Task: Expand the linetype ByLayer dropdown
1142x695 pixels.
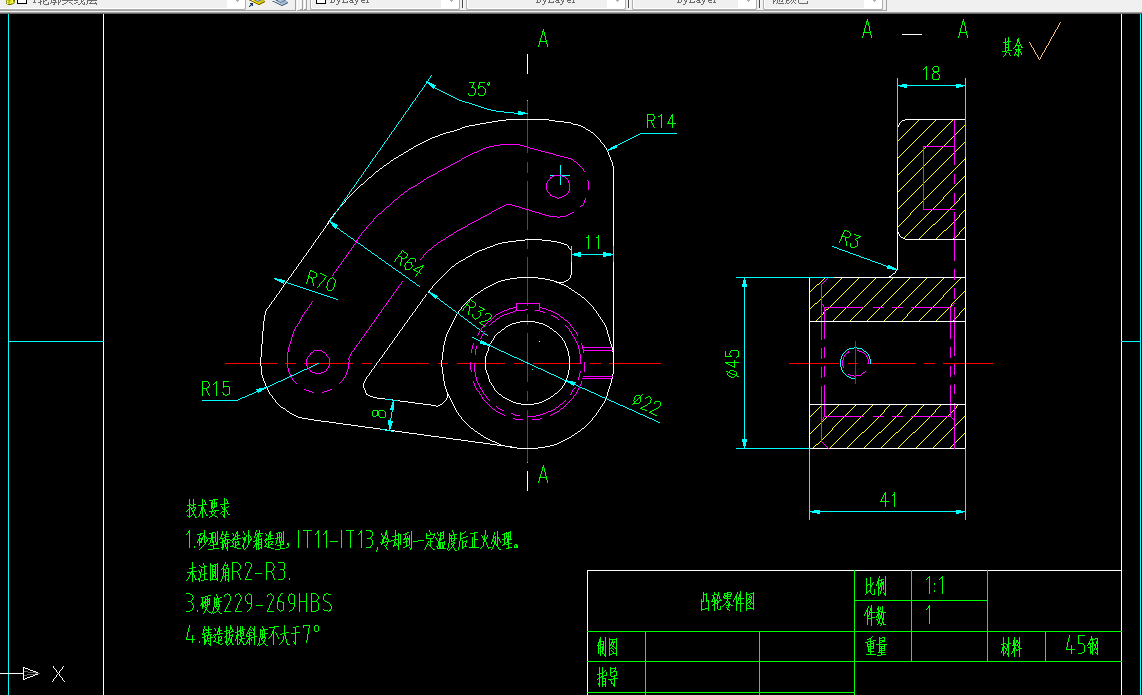Action: pyautogui.click(x=618, y=3)
